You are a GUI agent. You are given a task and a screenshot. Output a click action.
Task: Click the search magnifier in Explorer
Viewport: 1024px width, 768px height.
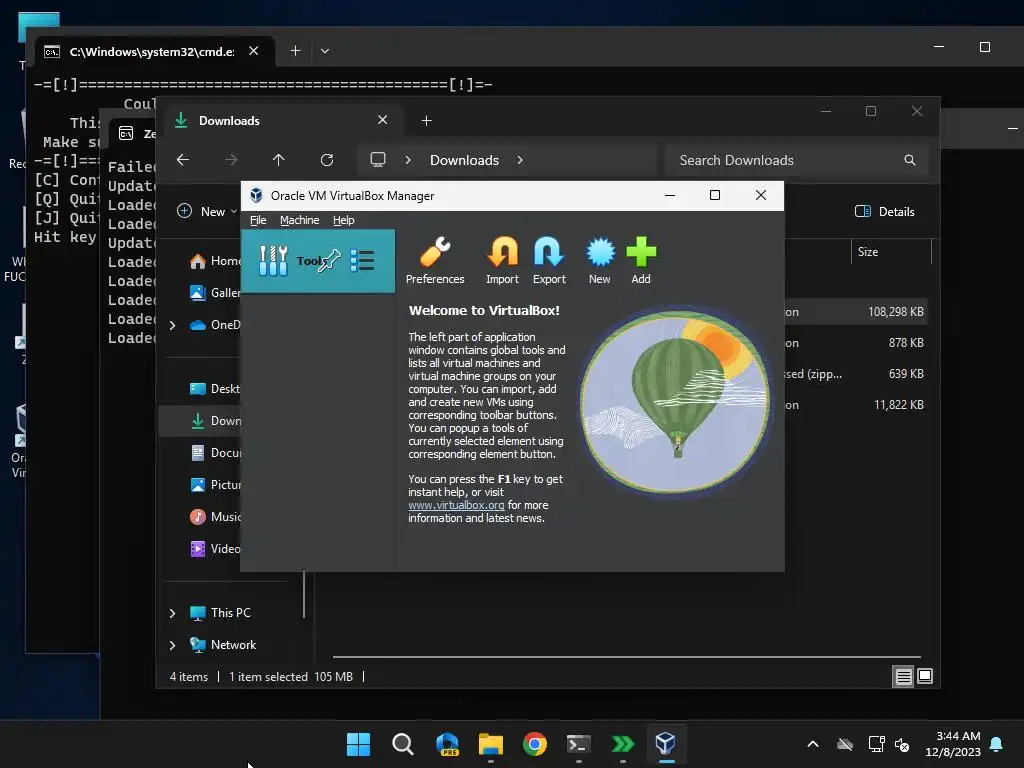point(910,160)
